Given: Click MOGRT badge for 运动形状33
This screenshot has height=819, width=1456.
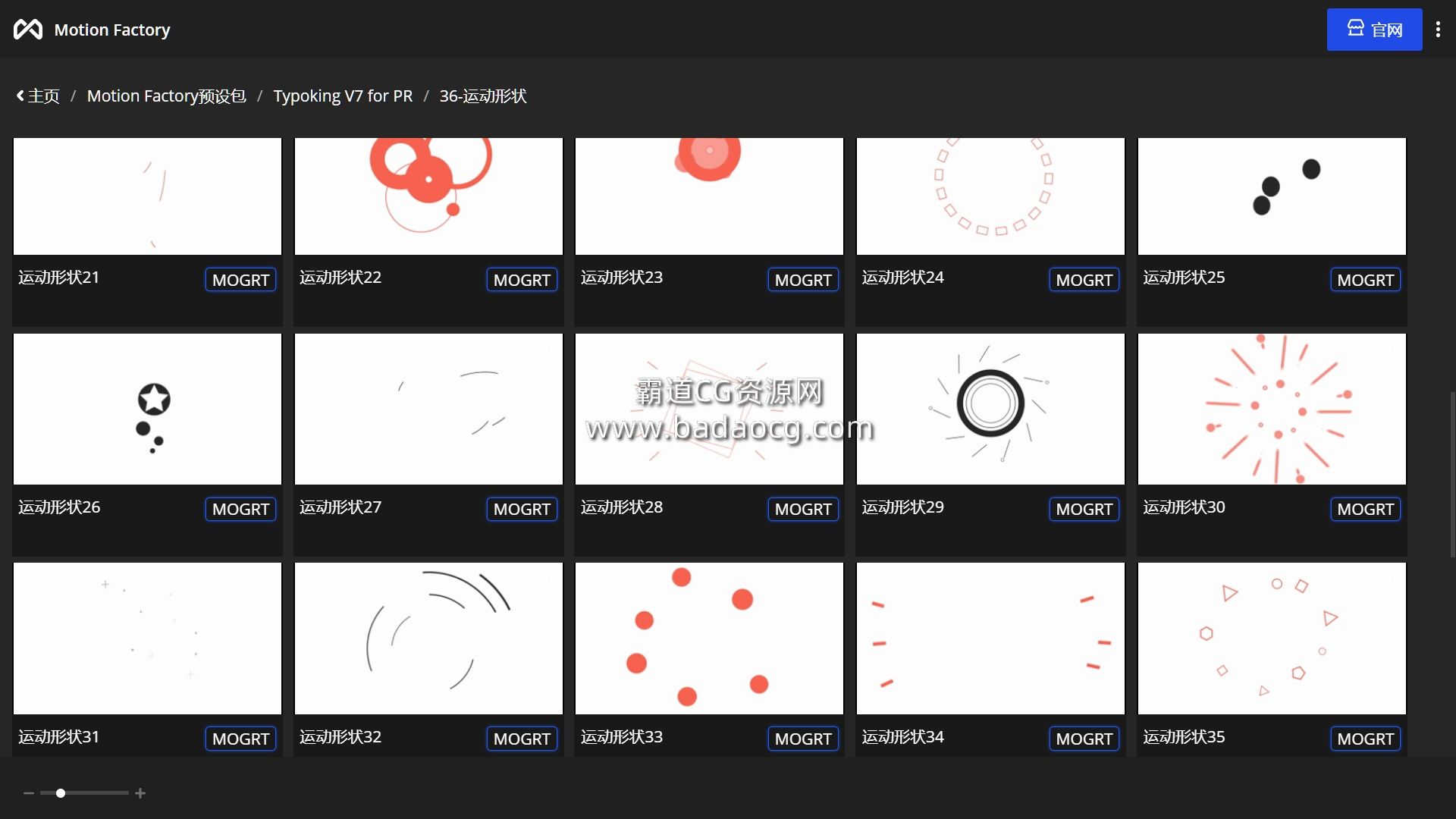Looking at the screenshot, I should pyautogui.click(x=803, y=739).
